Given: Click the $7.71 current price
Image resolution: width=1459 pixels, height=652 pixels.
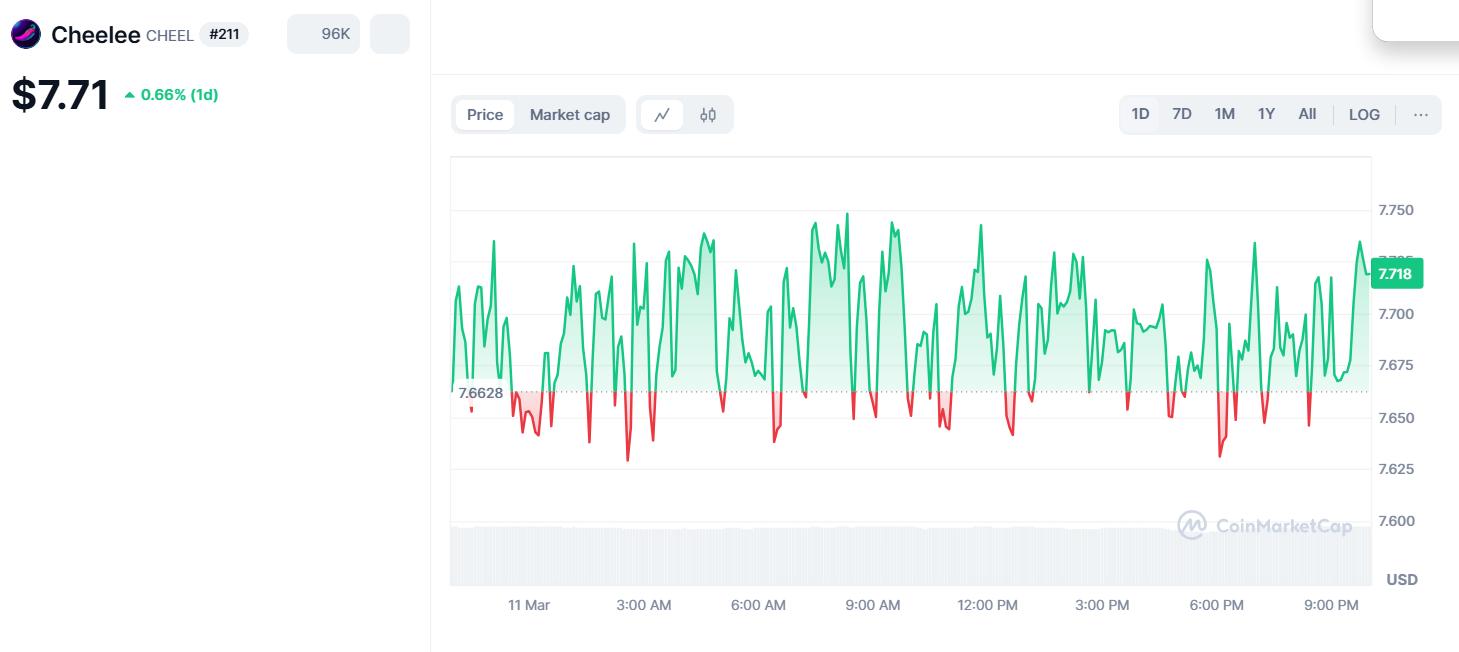Looking at the screenshot, I should point(60,95).
